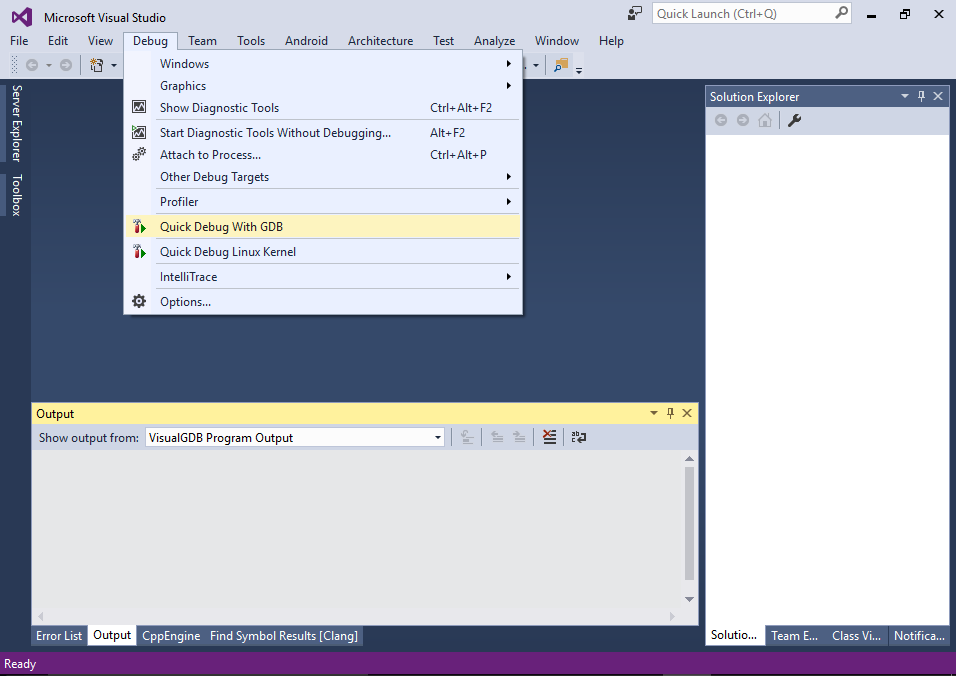956x676 pixels.
Task: Click the Navigate Forward toolbar arrow
Action: coord(66,65)
